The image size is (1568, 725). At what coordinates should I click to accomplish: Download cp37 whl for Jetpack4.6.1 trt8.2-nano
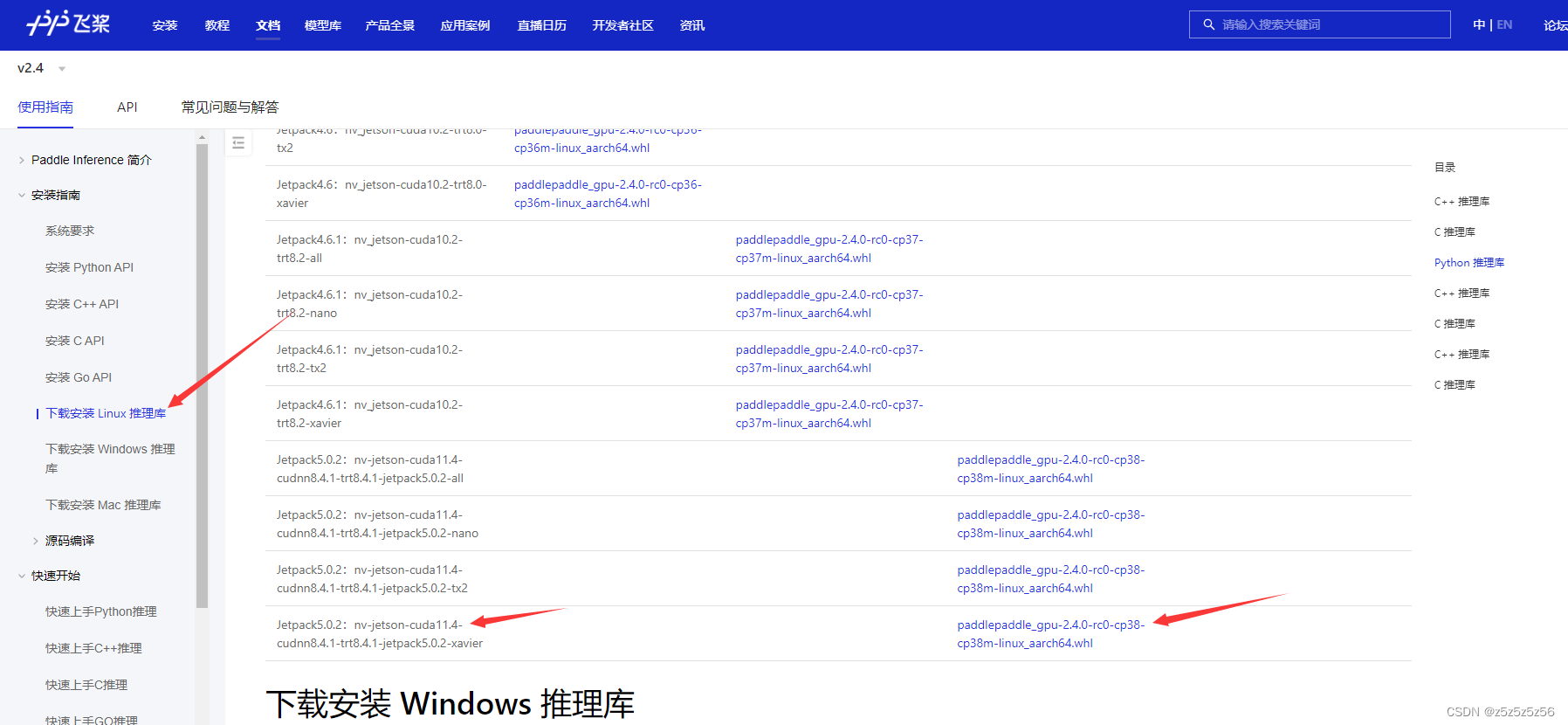point(829,304)
